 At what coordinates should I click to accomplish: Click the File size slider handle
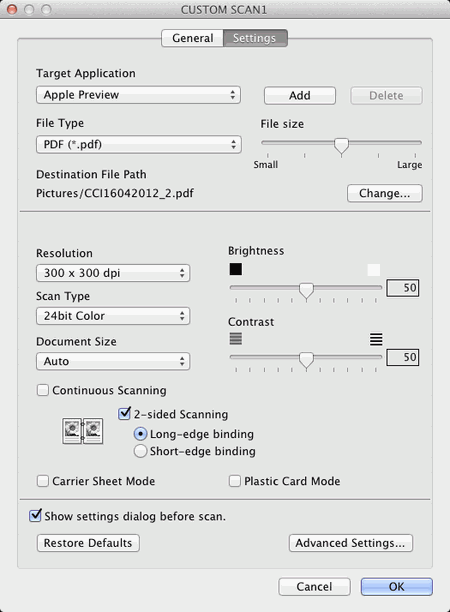[342, 146]
